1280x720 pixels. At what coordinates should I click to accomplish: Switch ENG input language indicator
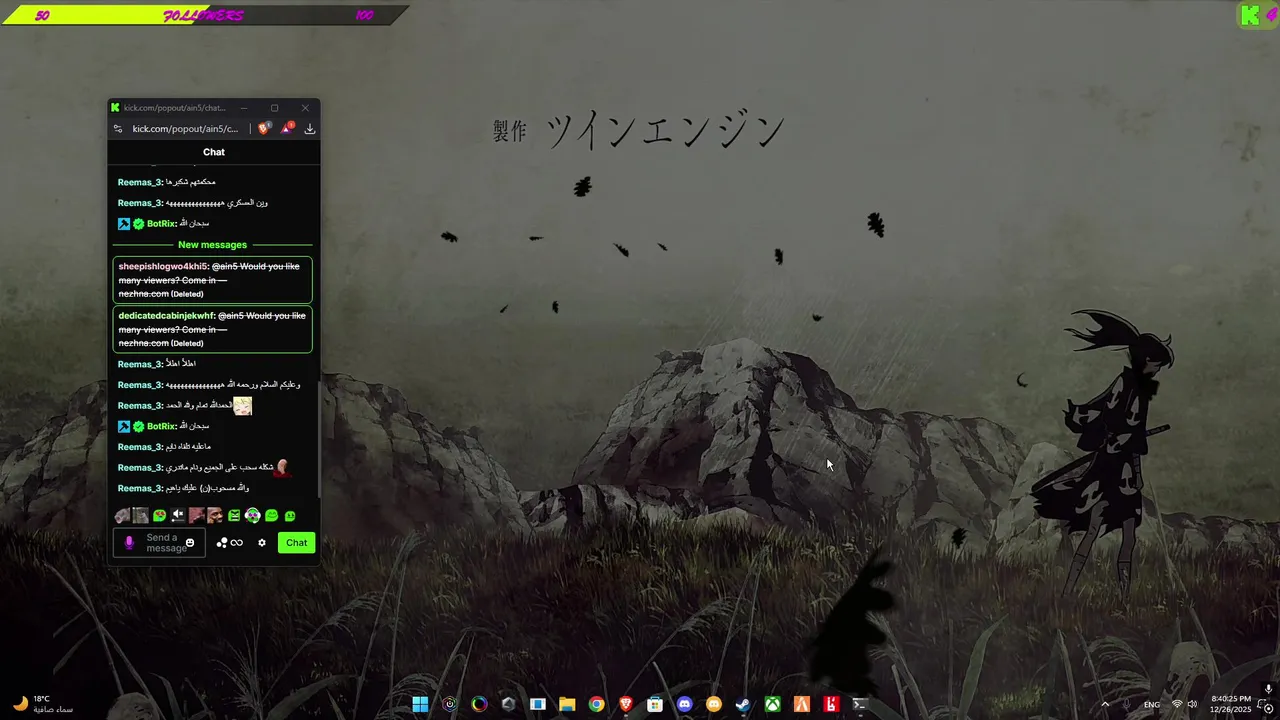pos(1152,704)
